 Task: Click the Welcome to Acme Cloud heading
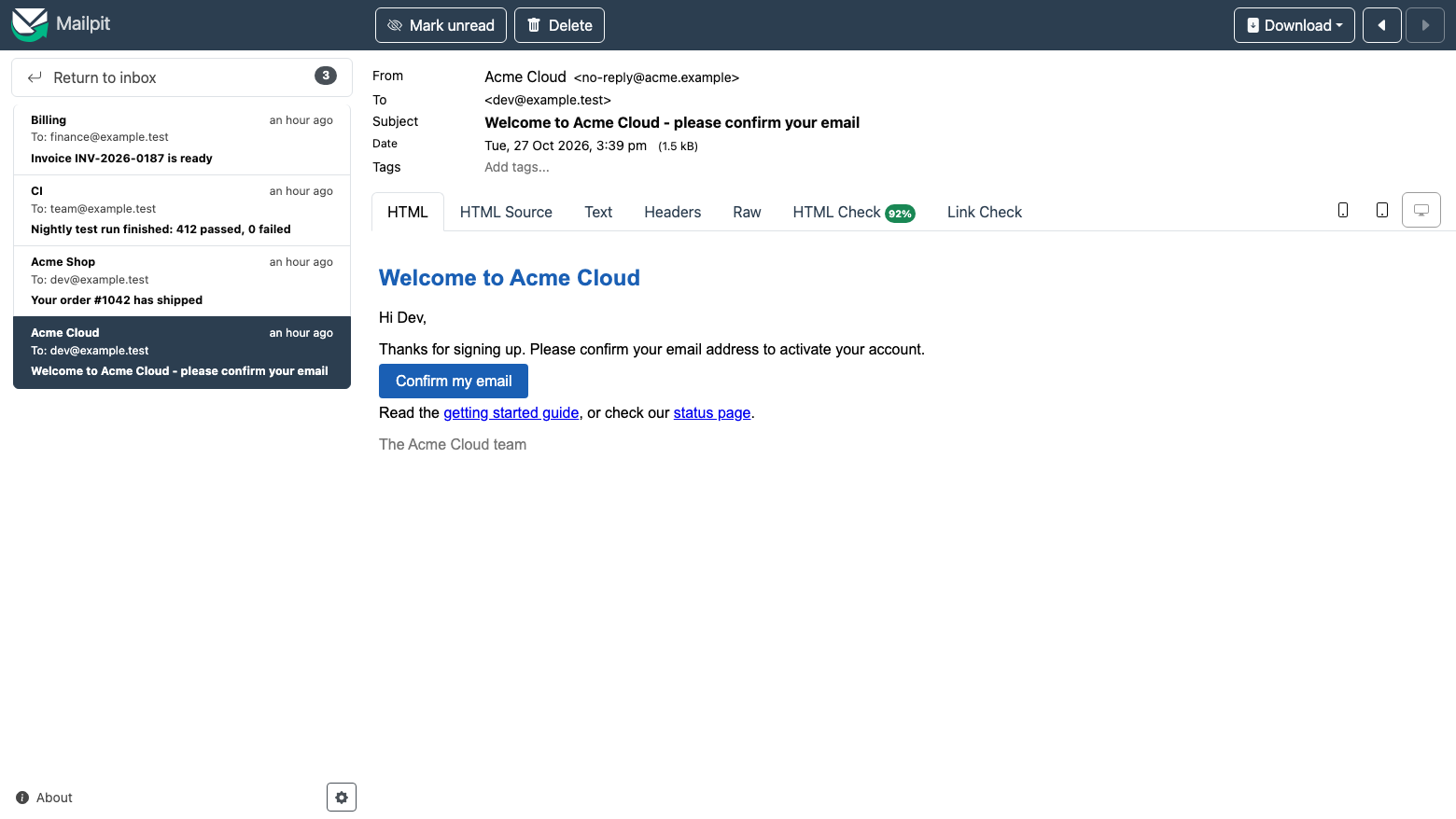pos(510,278)
